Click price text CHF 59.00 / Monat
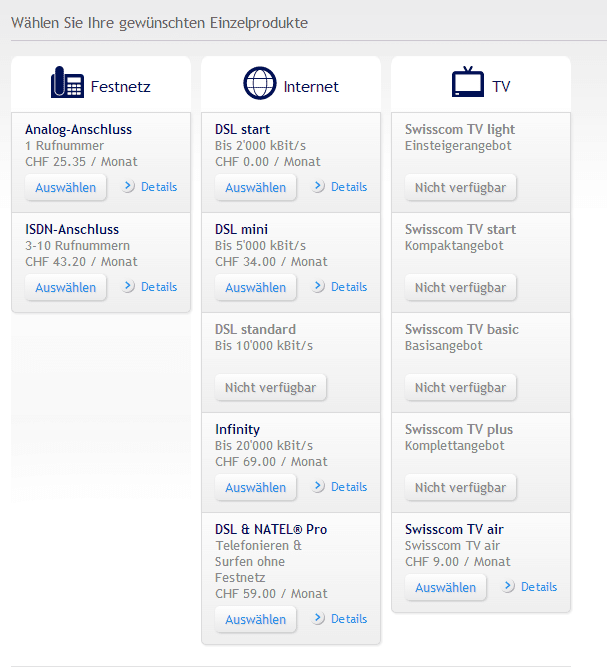The height and width of the screenshot is (669, 607). coord(271,593)
